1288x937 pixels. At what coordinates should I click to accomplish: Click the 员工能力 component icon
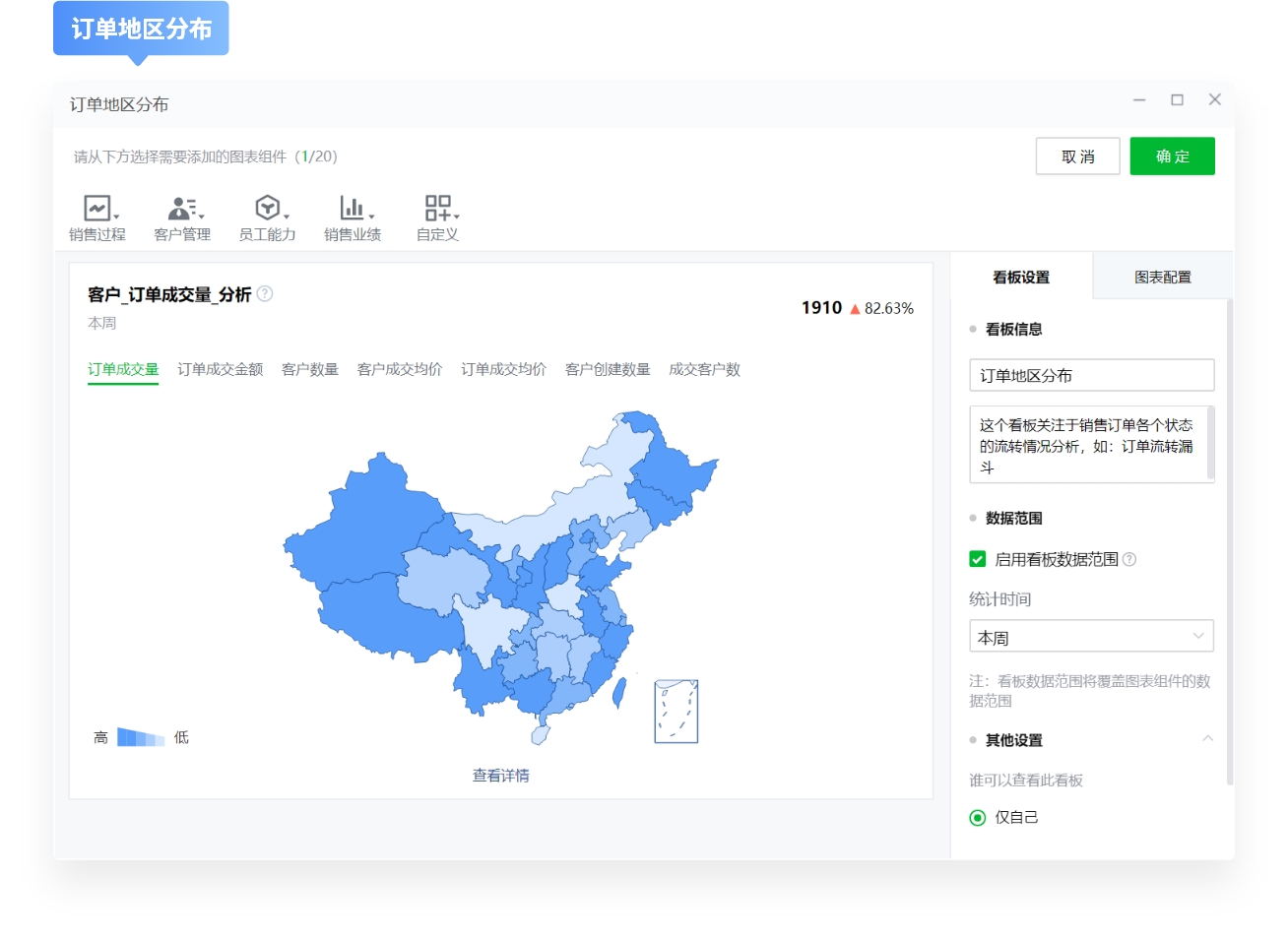[266, 209]
